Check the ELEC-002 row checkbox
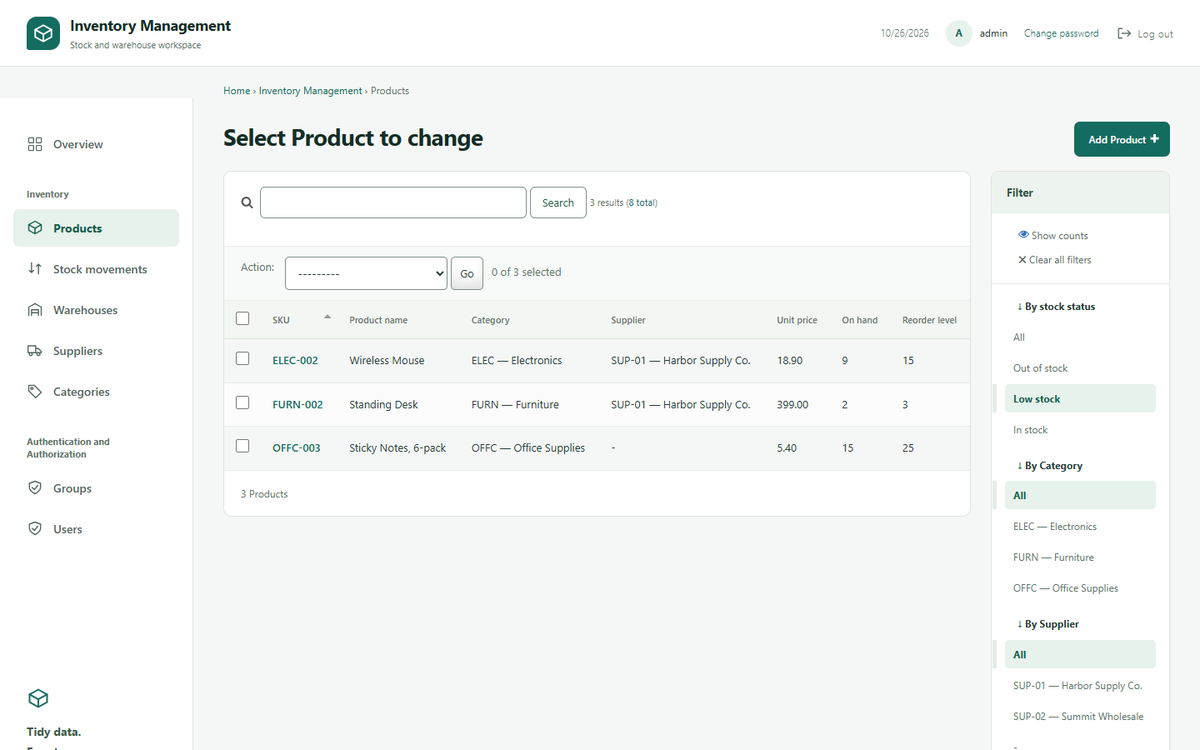This screenshot has height=750, width=1200. coord(242,358)
